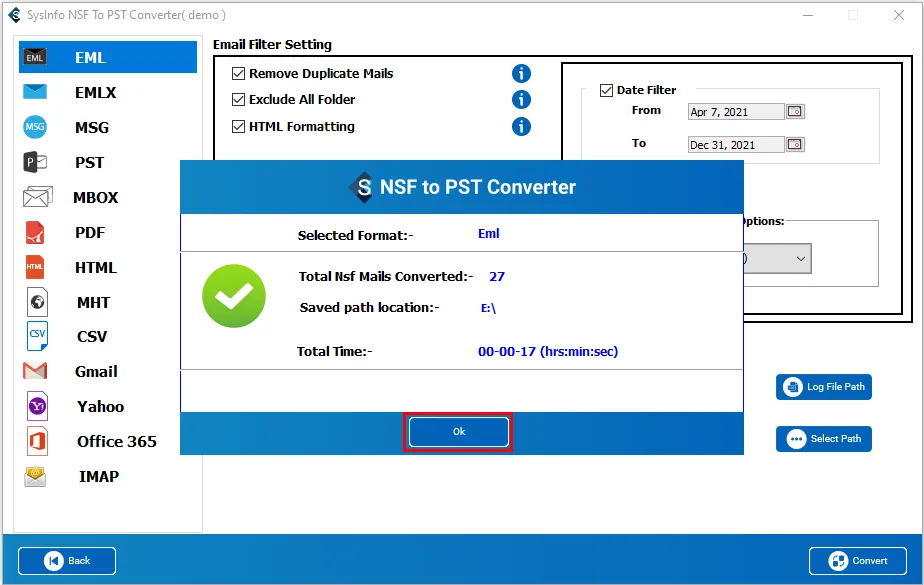Viewport: 924px width, 585px height.
Task: Edit the From date field
Action: [x=736, y=112]
